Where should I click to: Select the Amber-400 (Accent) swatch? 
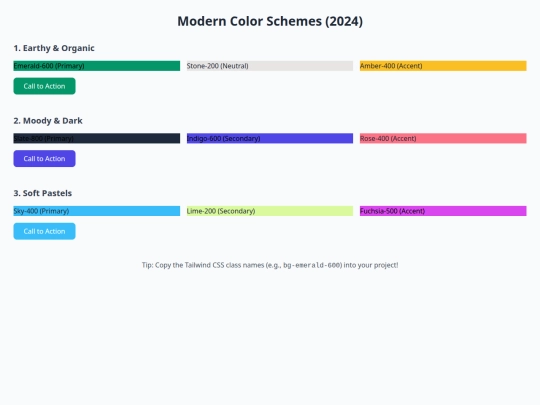coord(443,66)
